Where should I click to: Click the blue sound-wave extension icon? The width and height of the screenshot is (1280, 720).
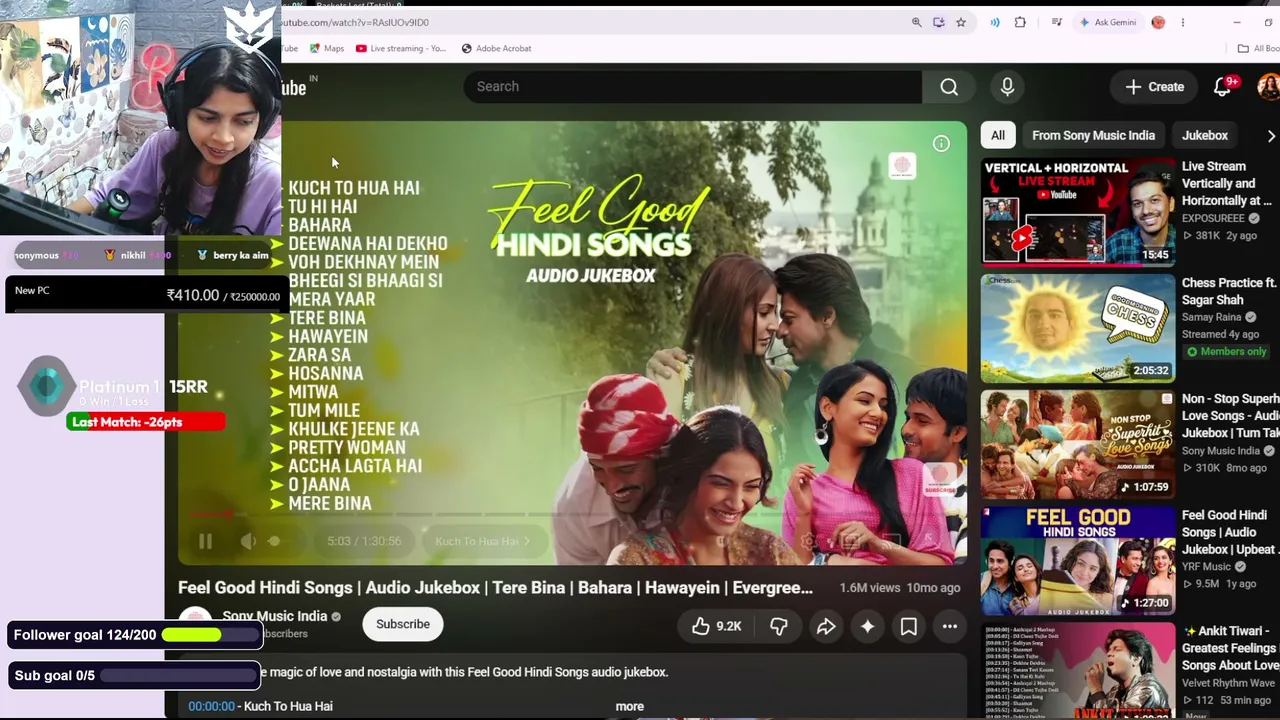[x=995, y=22]
